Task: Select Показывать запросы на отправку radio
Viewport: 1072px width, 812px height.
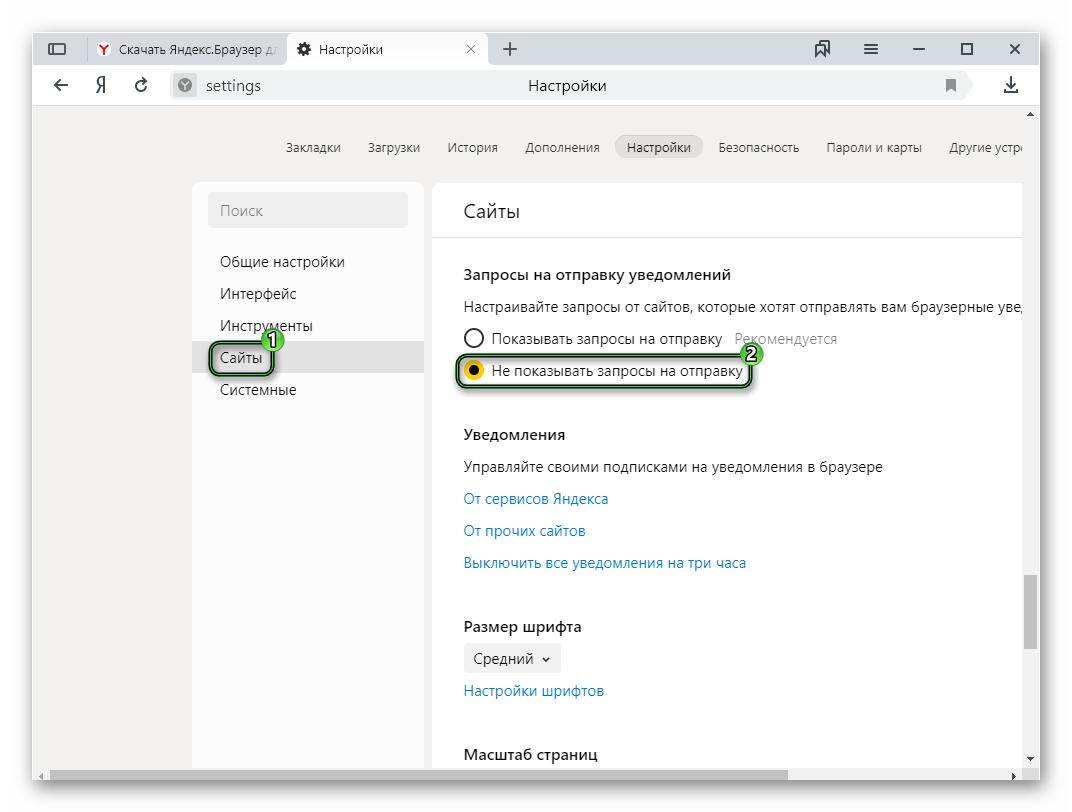Action: 474,338
